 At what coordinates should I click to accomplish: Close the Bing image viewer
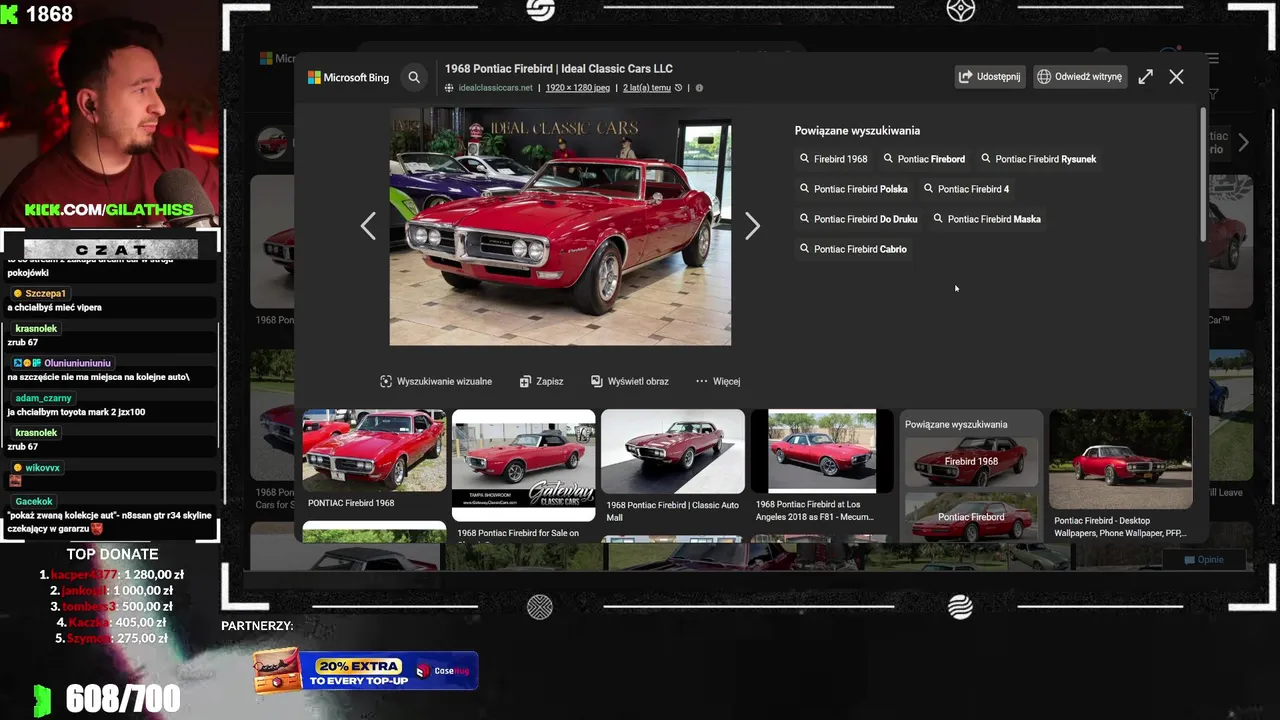[x=1176, y=76]
